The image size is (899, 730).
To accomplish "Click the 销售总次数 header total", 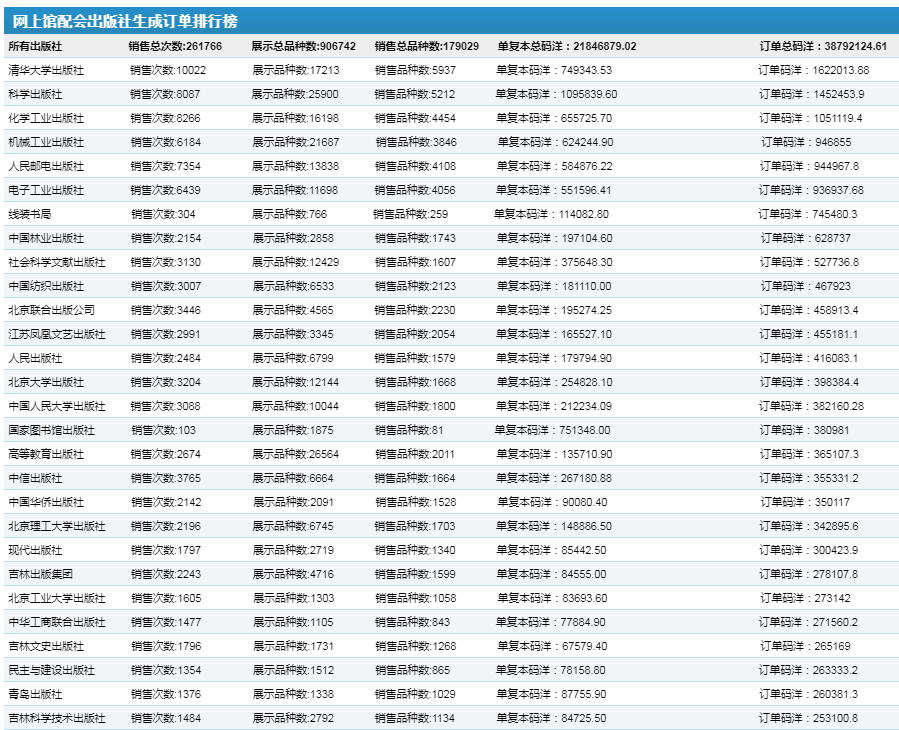I will [x=175, y=46].
